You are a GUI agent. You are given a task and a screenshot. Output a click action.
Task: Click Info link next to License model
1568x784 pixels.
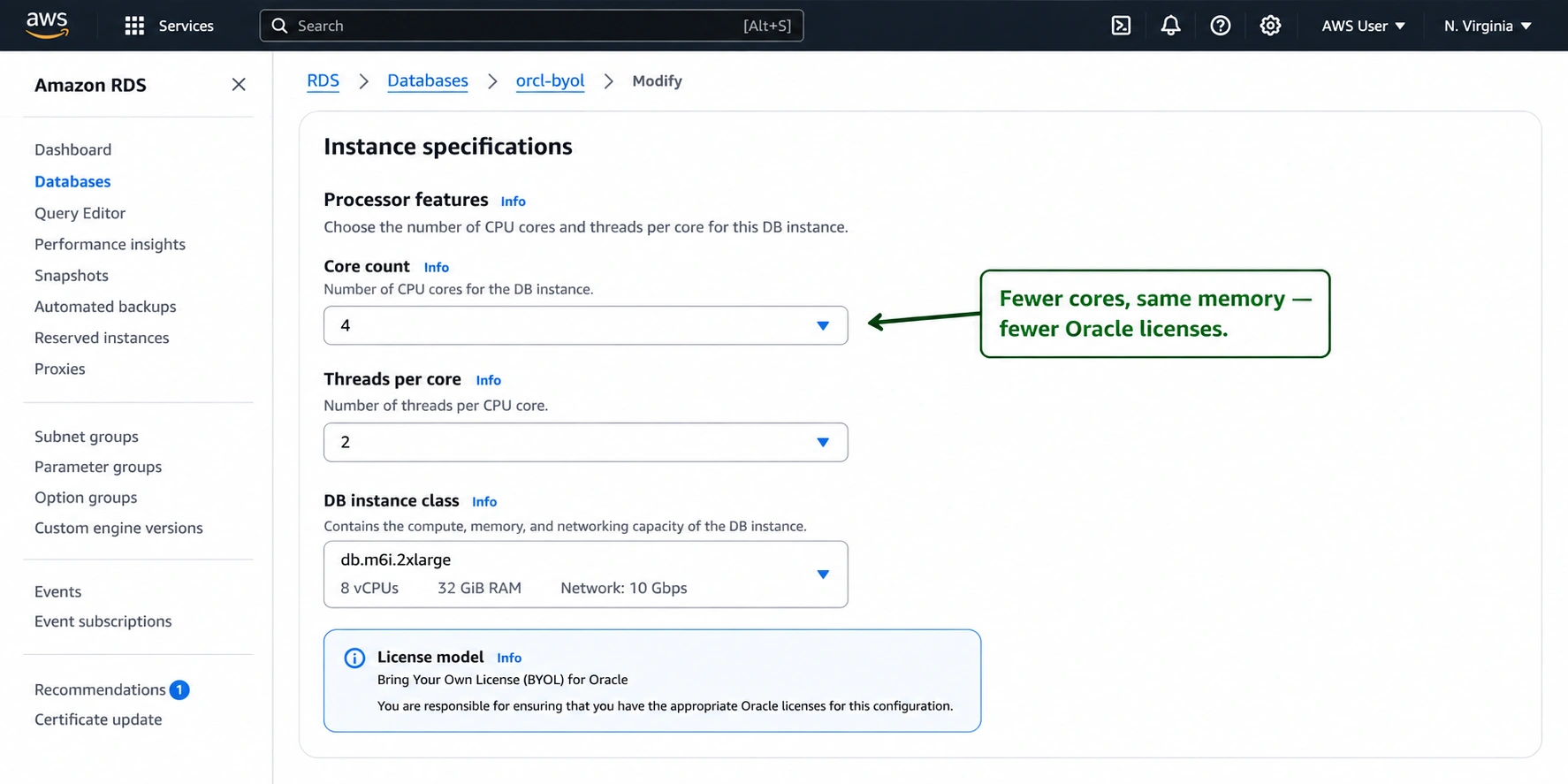click(509, 658)
